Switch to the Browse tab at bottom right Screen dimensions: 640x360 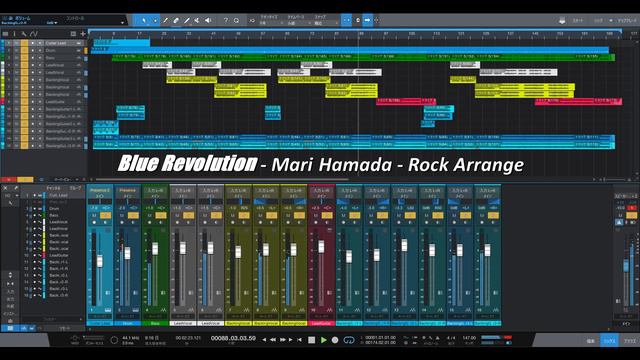(x=629, y=340)
